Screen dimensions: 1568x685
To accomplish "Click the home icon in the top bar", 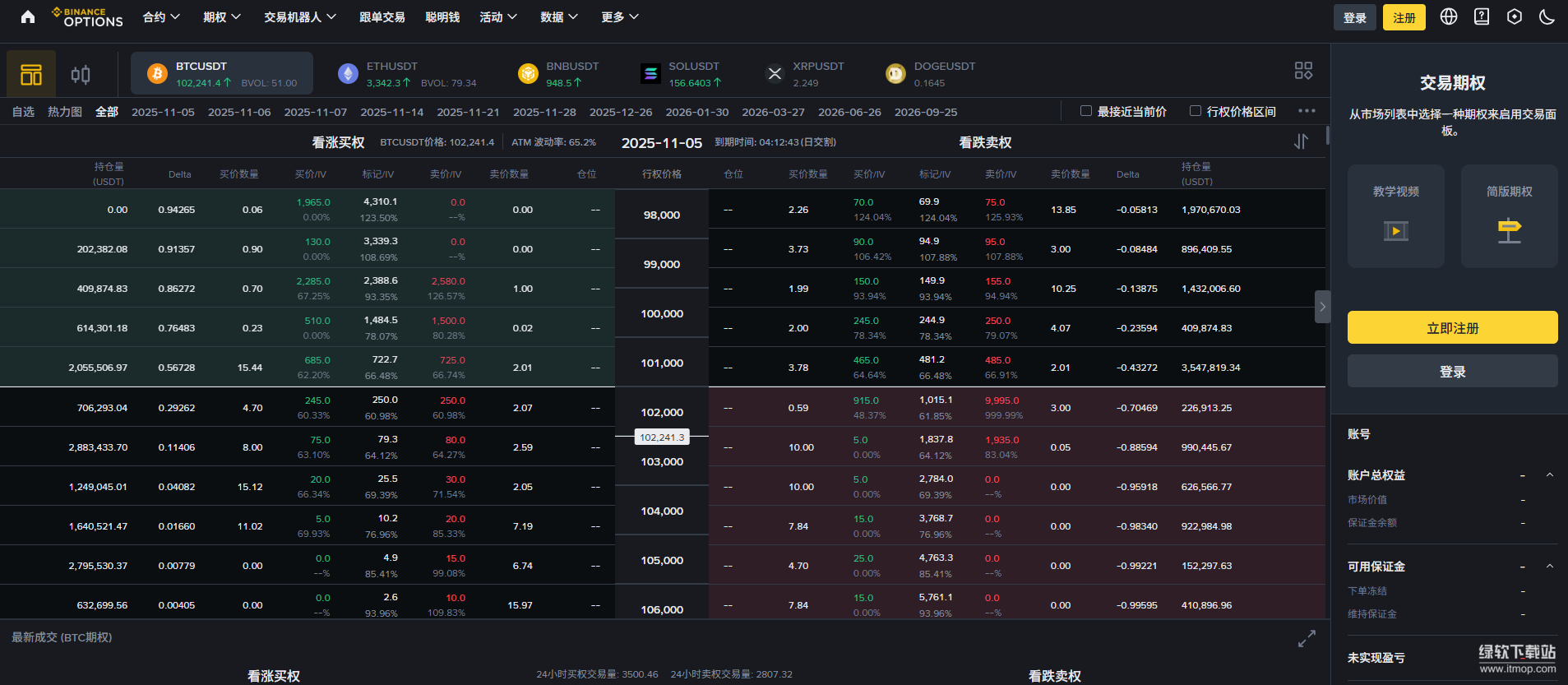I will (x=28, y=17).
